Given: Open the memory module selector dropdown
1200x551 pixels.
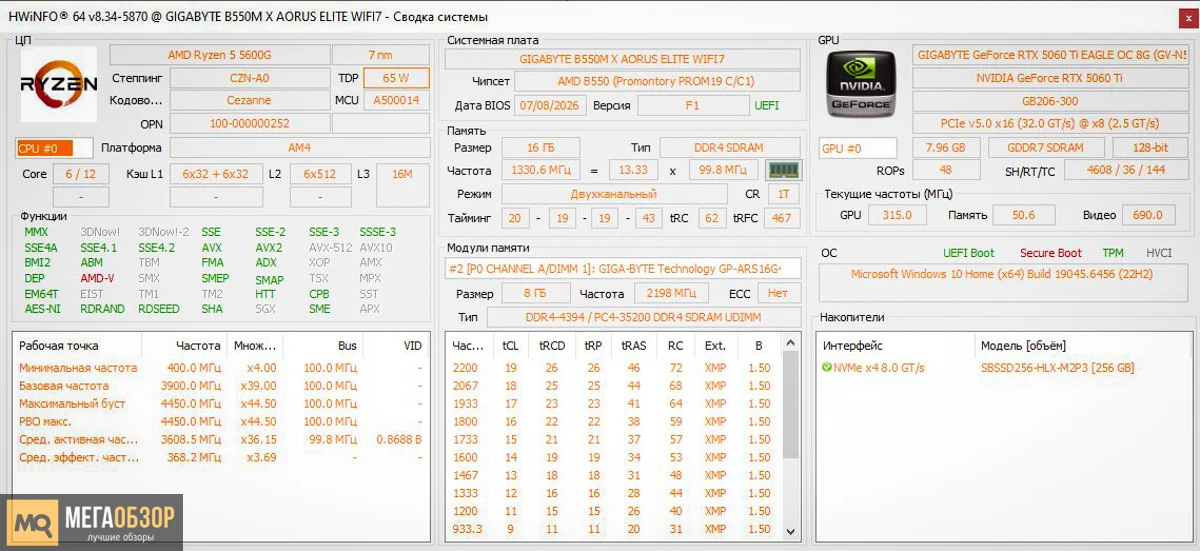Looking at the screenshot, I should click(x=622, y=268).
